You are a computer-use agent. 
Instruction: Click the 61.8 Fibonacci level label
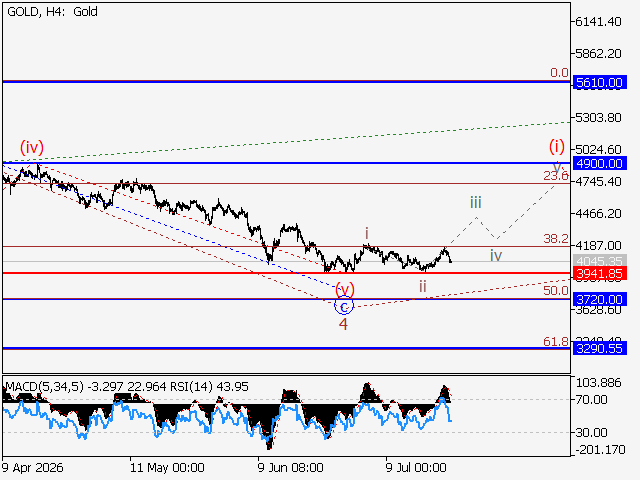[556, 341]
